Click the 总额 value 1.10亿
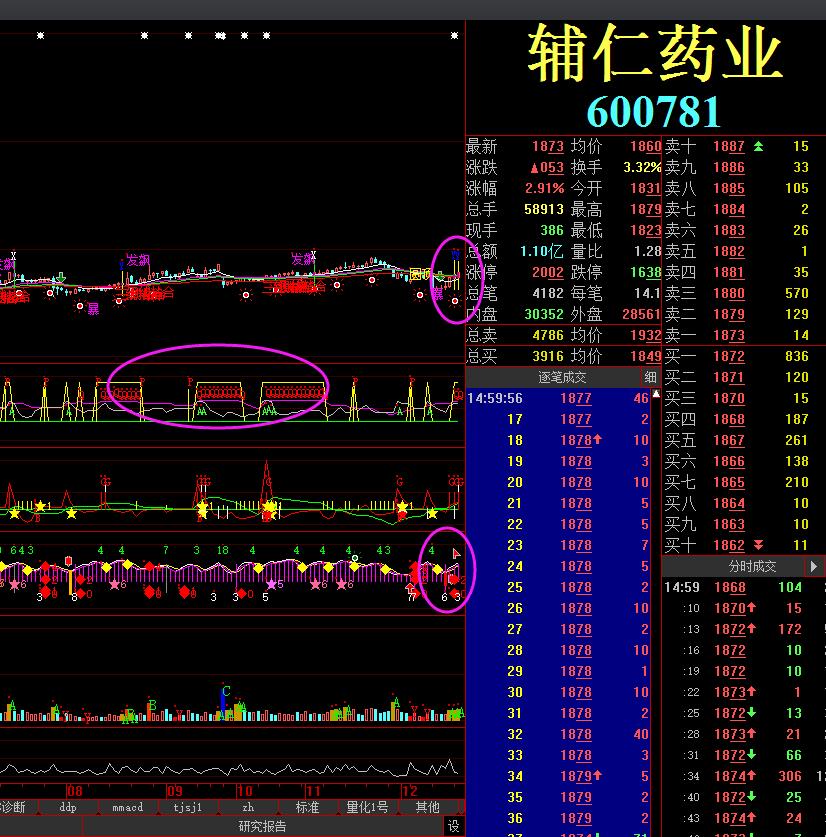This screenshot has width=826, height=837. click(x=542, y=251)
